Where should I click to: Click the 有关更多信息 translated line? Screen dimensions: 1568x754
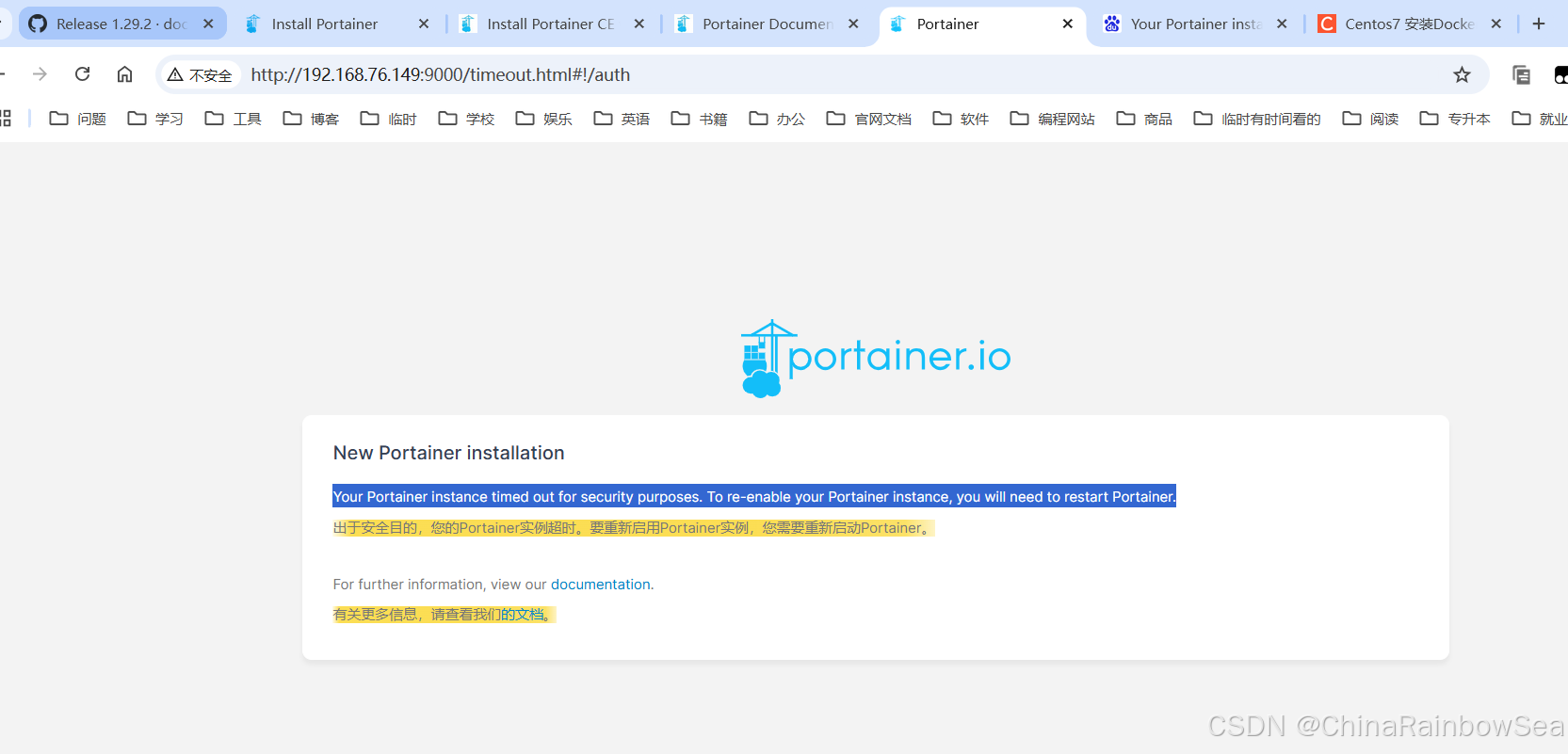[444, 615]
